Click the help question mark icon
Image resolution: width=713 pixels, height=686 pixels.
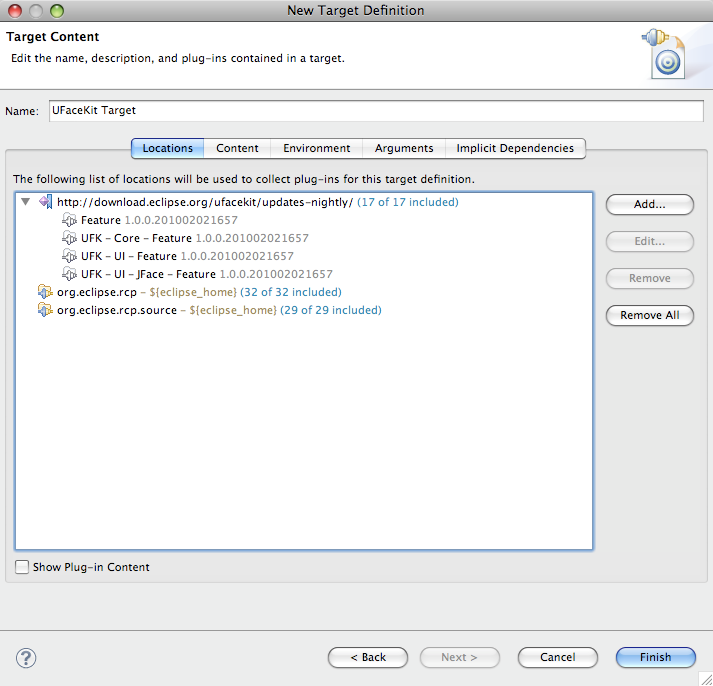pyautogui.click(x=26, y=657)
